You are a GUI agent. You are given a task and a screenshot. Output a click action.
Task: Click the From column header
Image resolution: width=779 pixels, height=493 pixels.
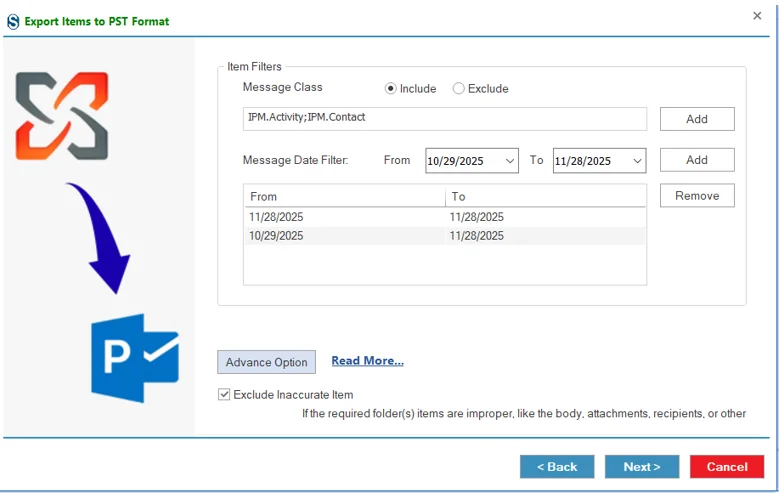click(x=345, y=197)
